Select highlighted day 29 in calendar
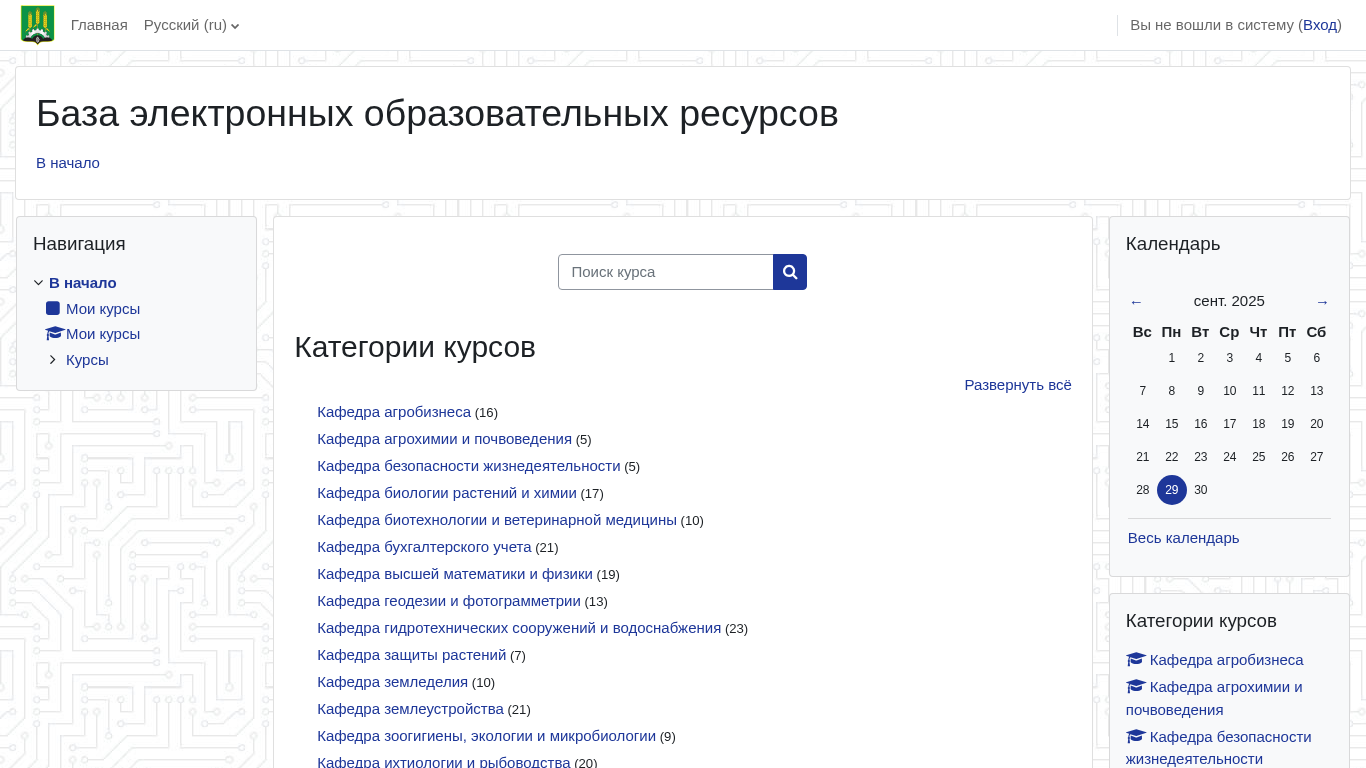The width and height of the screenshot is (1366, 768). [1171, 490]
